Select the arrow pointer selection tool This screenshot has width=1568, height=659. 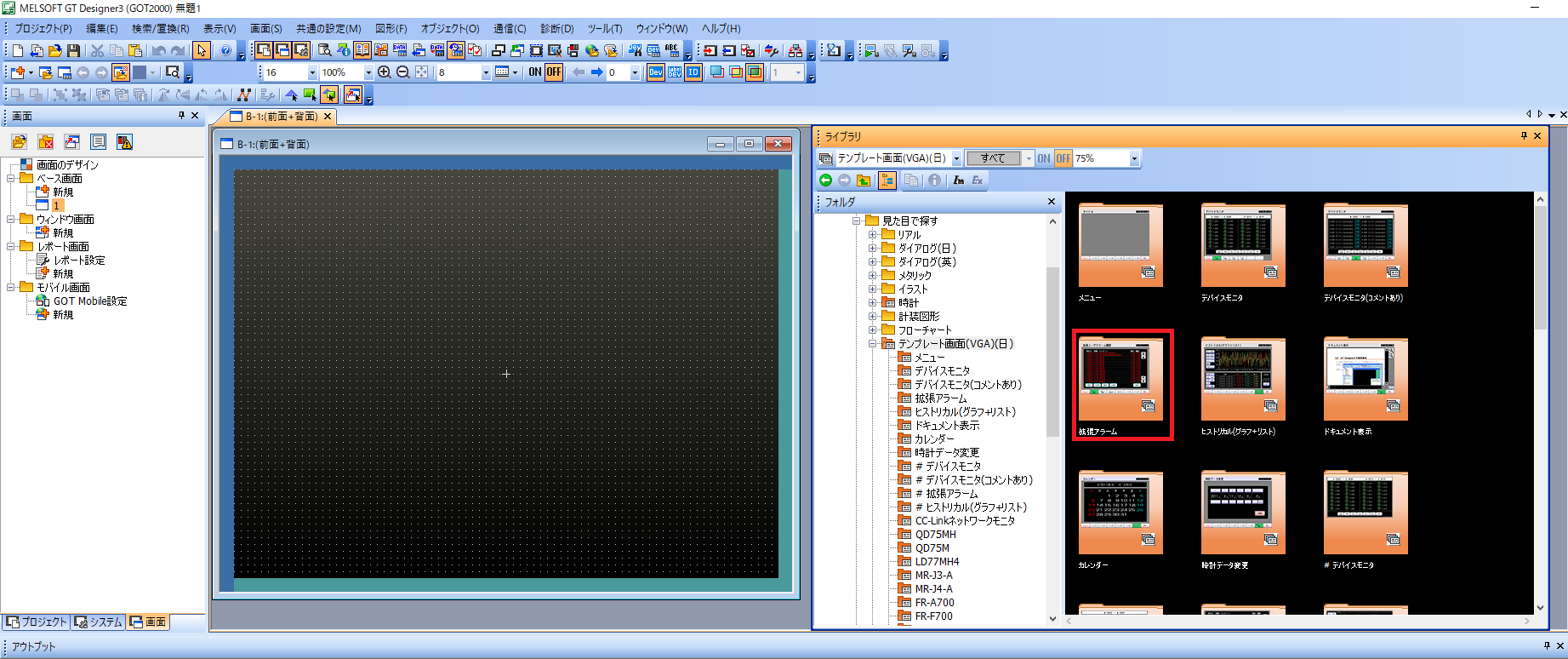(202, 51)
